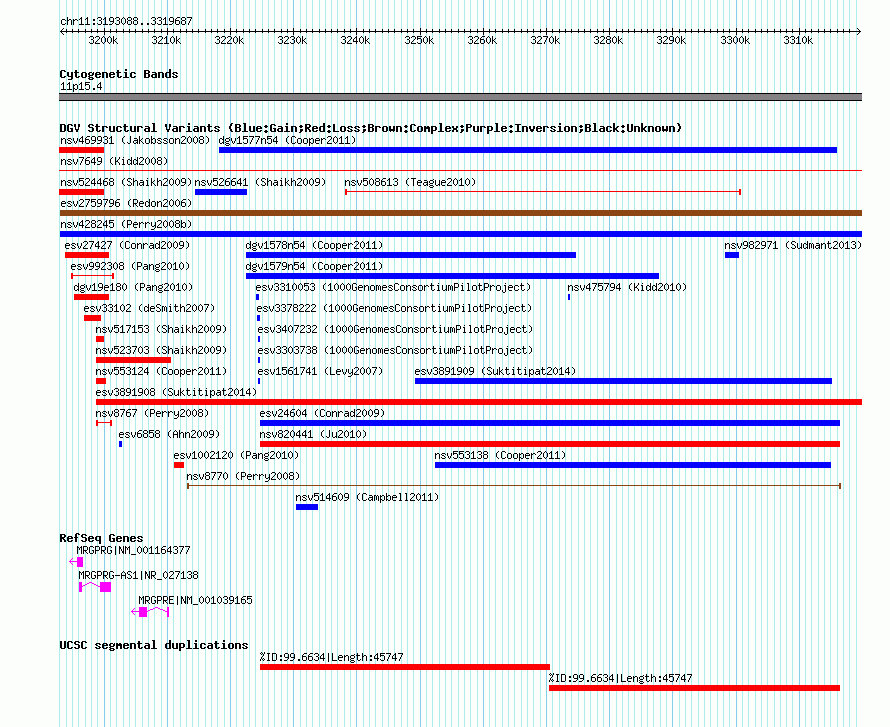Select the nsv526641 (Shaikh2009) blue bar
This screenshot has height=727, width=890.
(221, 192)
